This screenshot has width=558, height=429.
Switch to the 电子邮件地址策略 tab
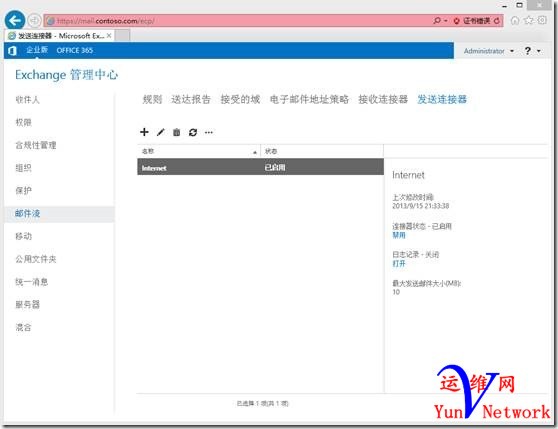(309, 99)
